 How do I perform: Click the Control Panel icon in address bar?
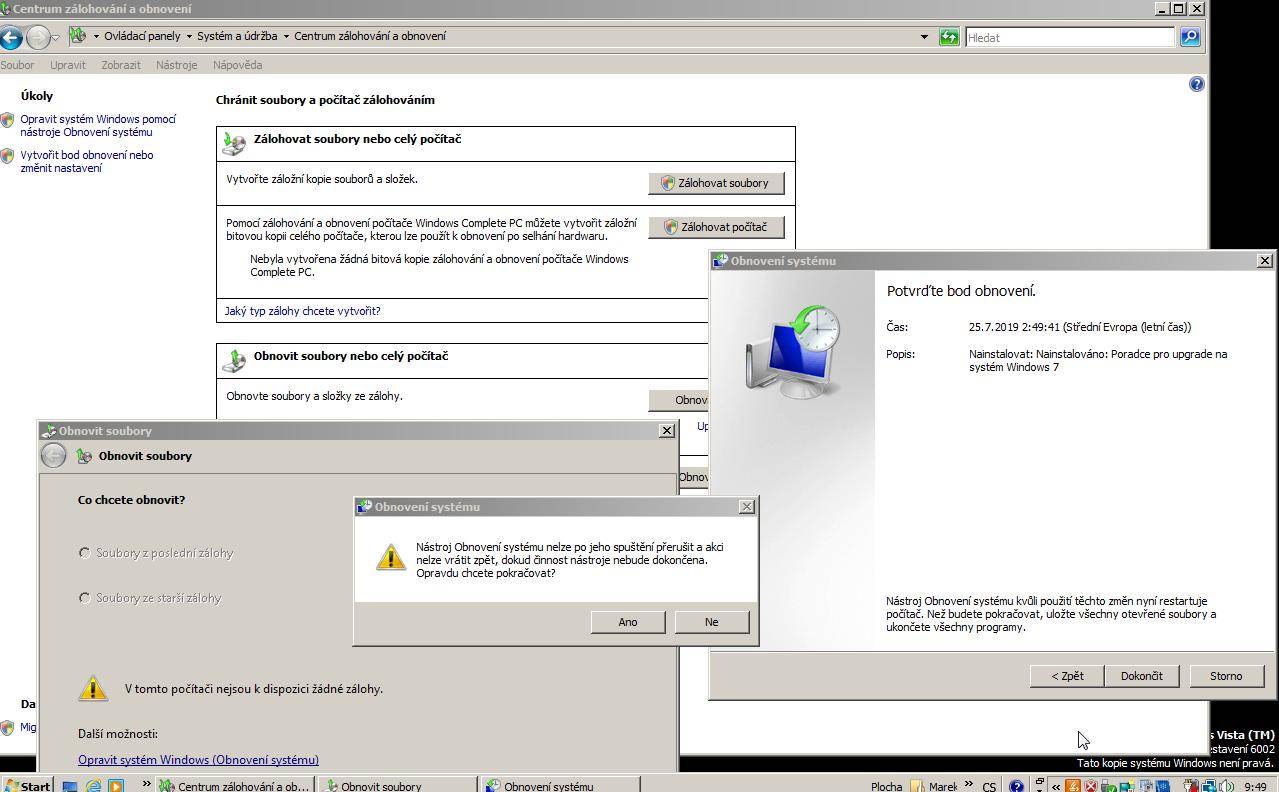pyautogui.click(x=77, y=37)
